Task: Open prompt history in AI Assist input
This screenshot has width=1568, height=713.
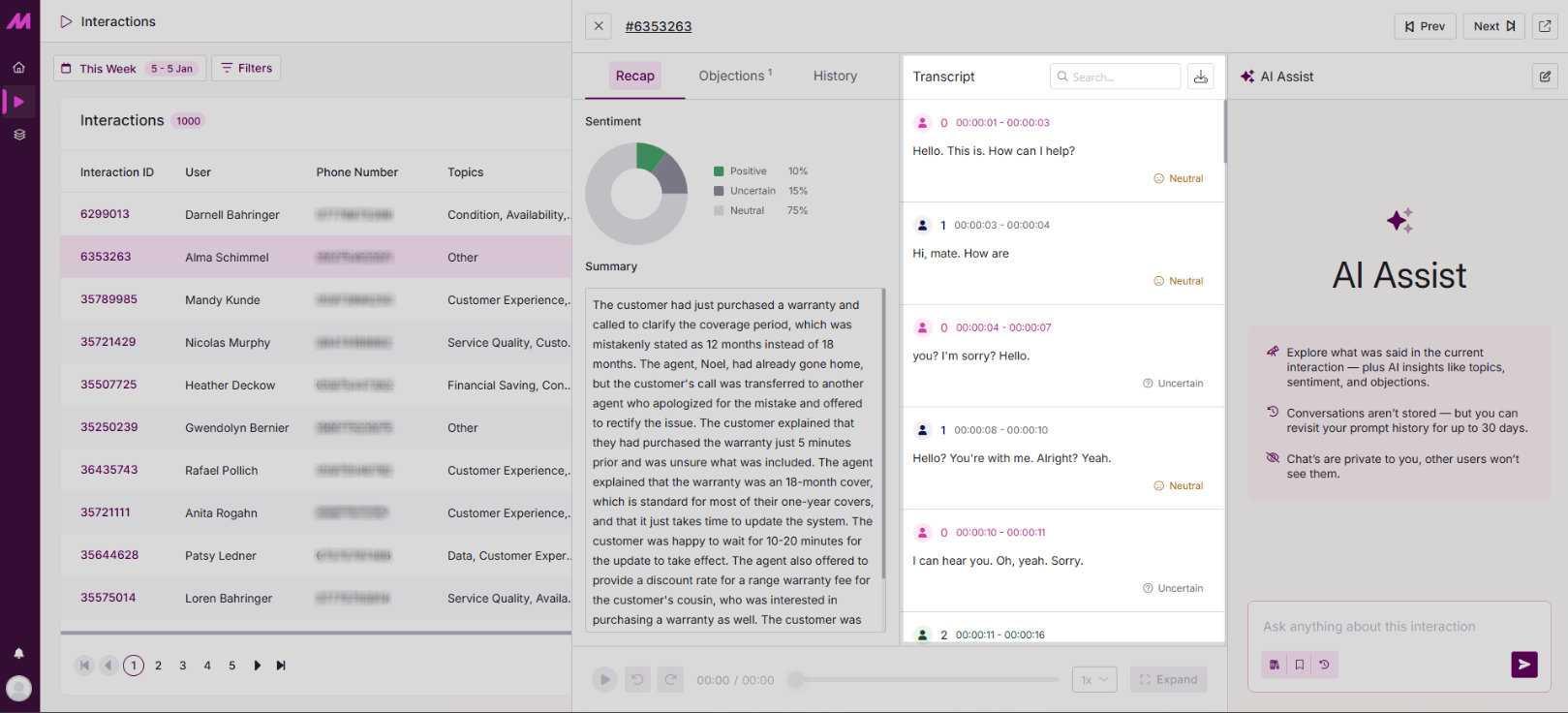Action: (x=1324, y=665)
